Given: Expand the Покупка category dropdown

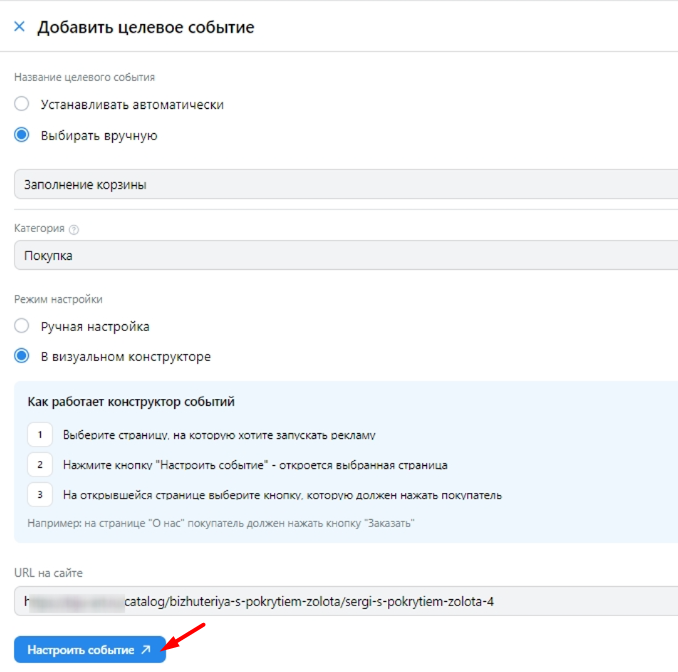Looking at the screenshot, I should (346, 255).
